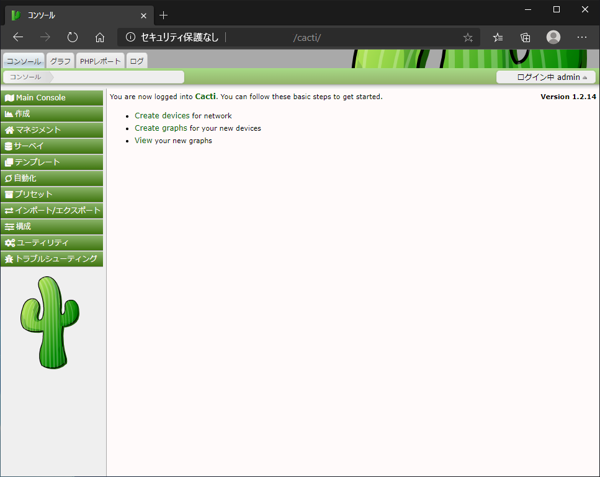Screen dimensions: 600x477
Task: Go to browser home page icon
Action: pyautogui.click(x=100, y=37)
